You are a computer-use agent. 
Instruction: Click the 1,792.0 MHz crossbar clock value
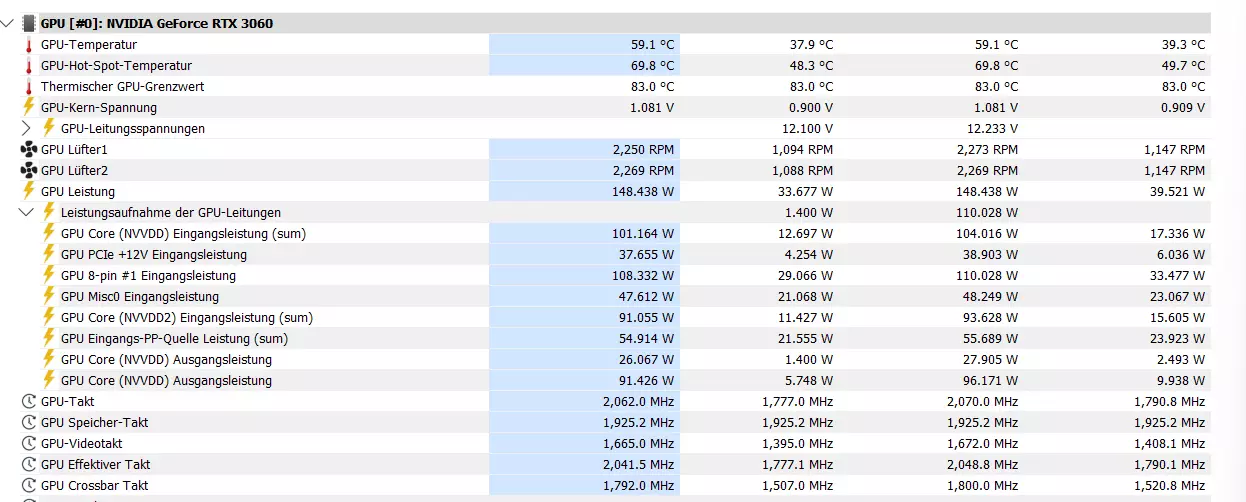click(638, 485)
